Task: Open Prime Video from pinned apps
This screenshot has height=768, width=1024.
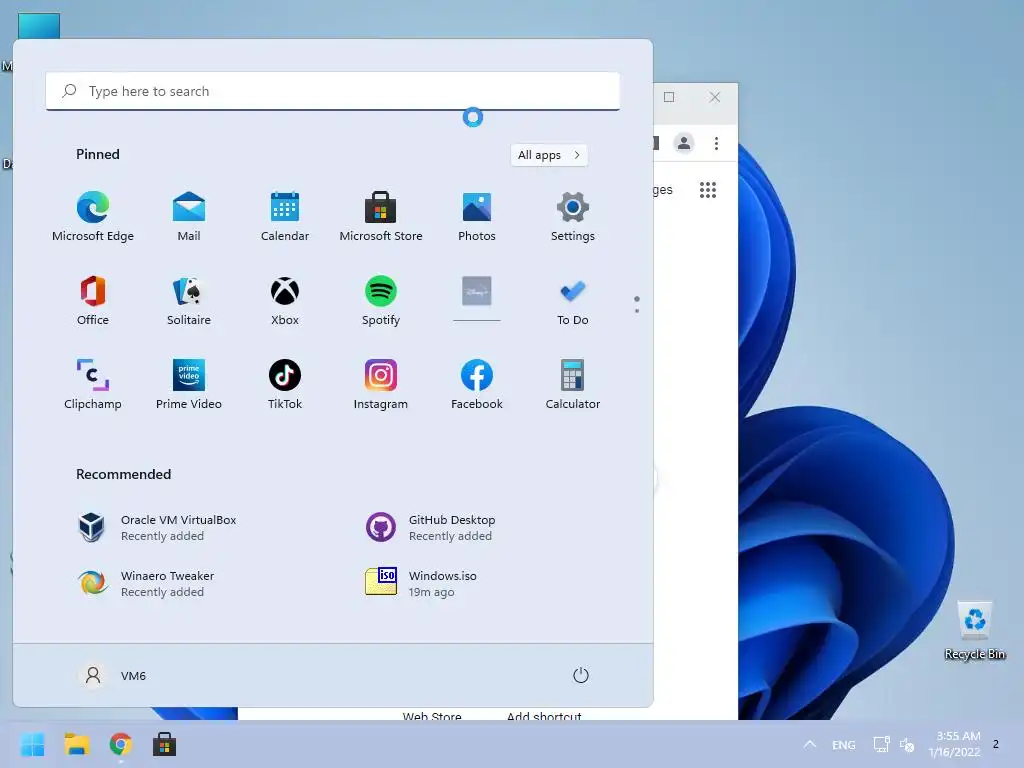Action: [x=189, y=384]
